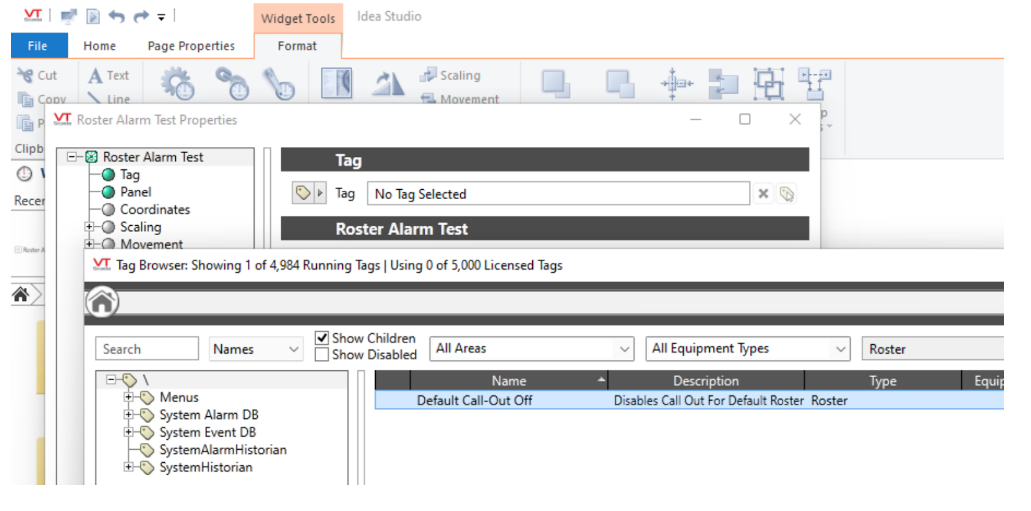Select Coordinates in the properties tree
Screen dimensions: 1031x511
(155, 210)
